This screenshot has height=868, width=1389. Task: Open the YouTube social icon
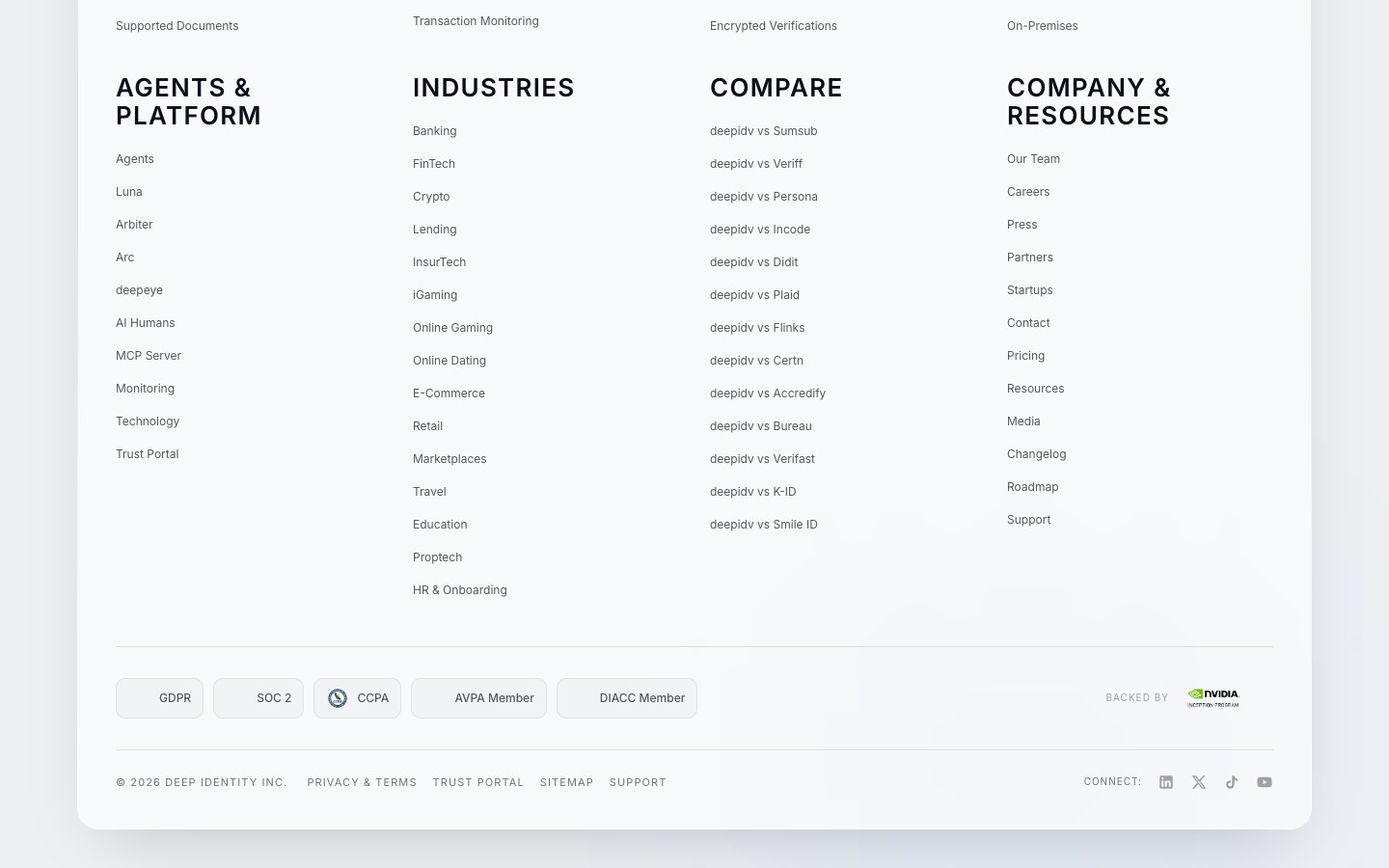click(1265, 782)
